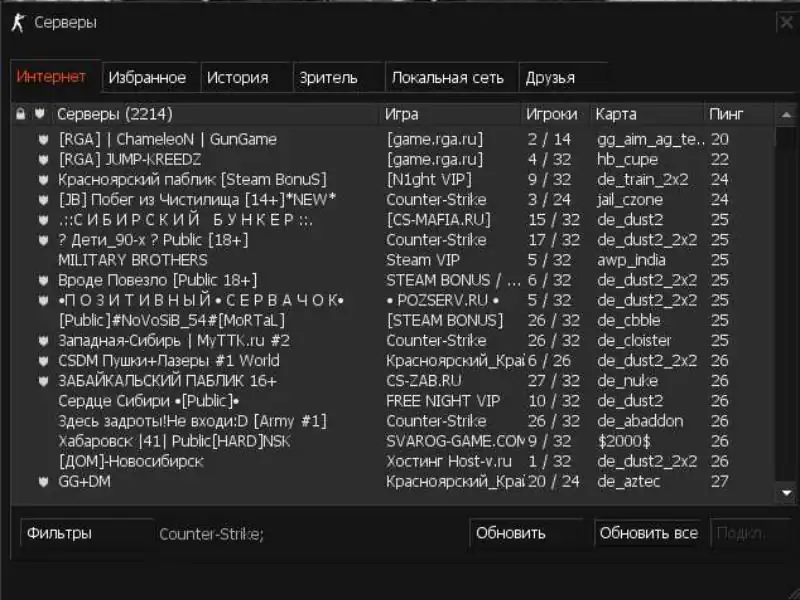The image size is (800, 600).
Task: Sort list by Карта column header
Action: (x=647, y=114)
